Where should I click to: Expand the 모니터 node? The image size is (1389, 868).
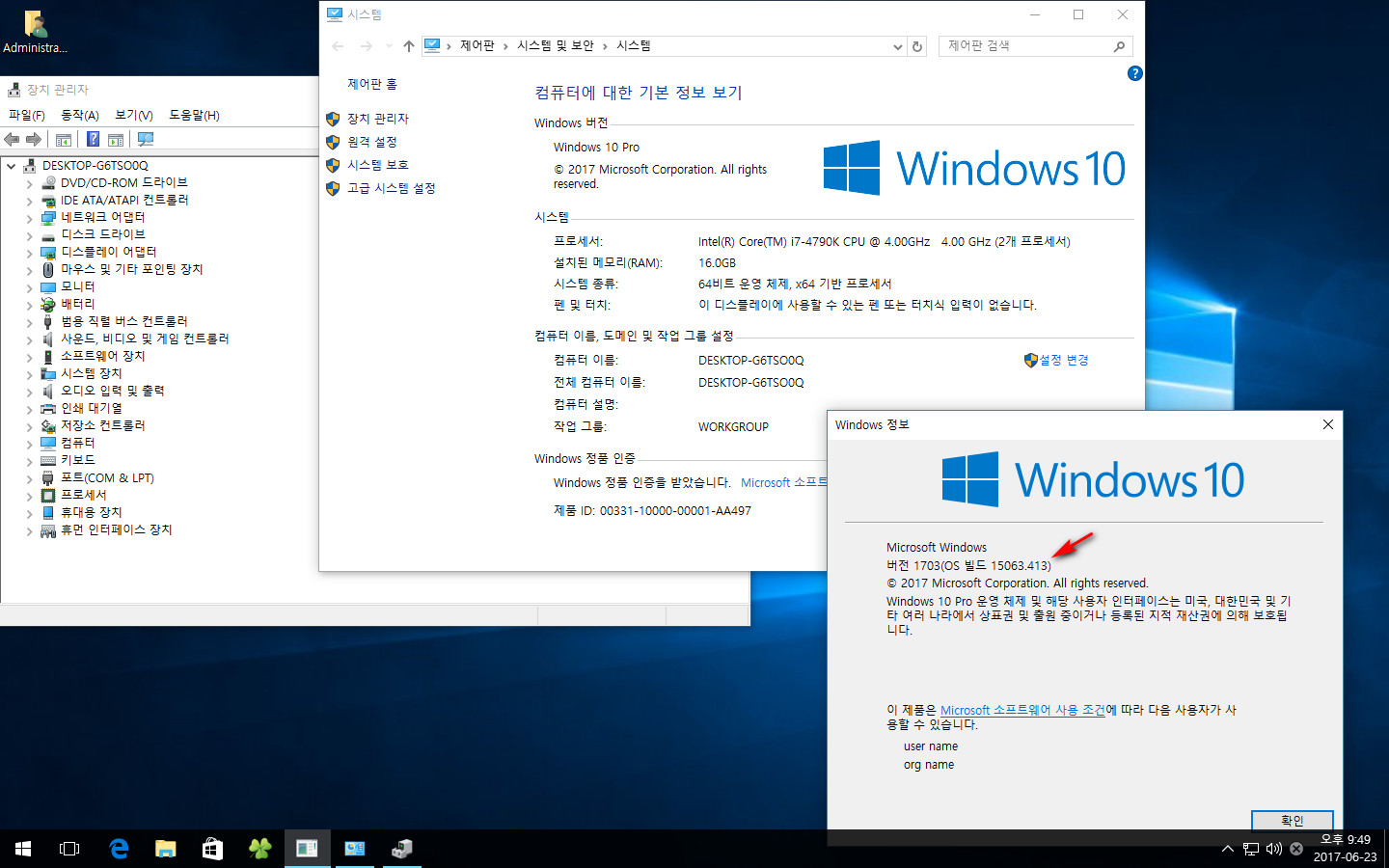[29, 287]
